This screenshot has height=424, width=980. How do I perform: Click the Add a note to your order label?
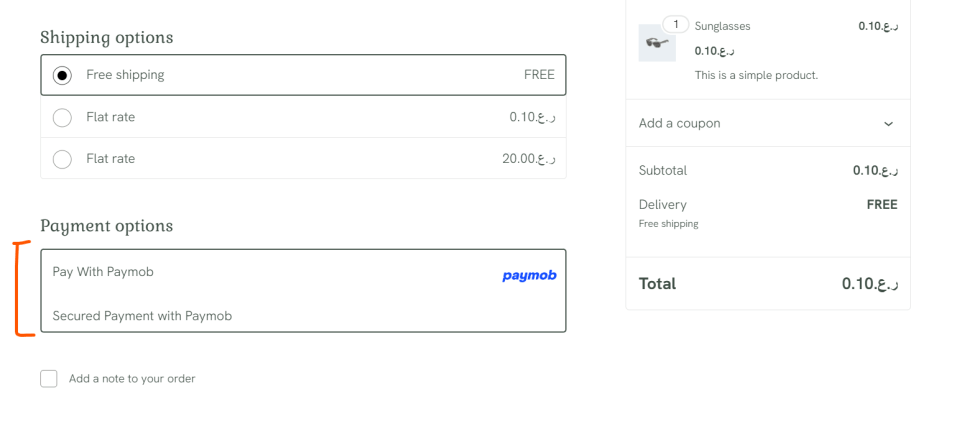pyautogui.click(x=132, y=379)
